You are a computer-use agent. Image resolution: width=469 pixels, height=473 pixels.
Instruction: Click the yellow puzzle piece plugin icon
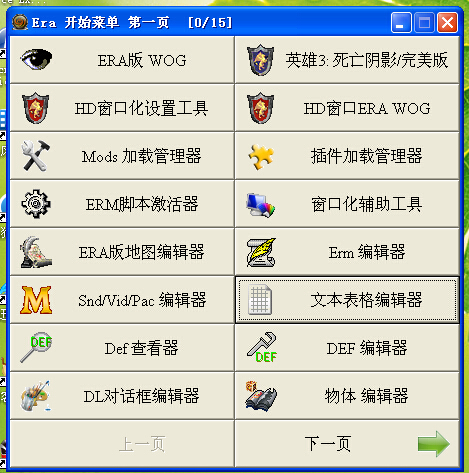tap(261, 157)
